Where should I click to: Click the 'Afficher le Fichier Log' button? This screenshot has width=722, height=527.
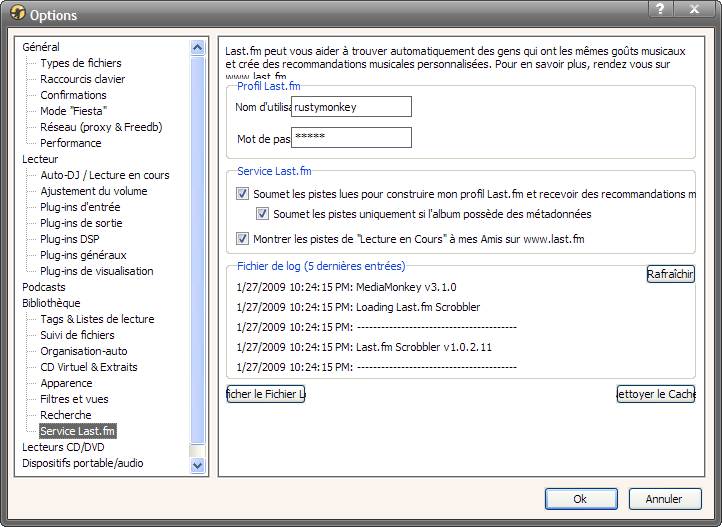click(266, 394)
